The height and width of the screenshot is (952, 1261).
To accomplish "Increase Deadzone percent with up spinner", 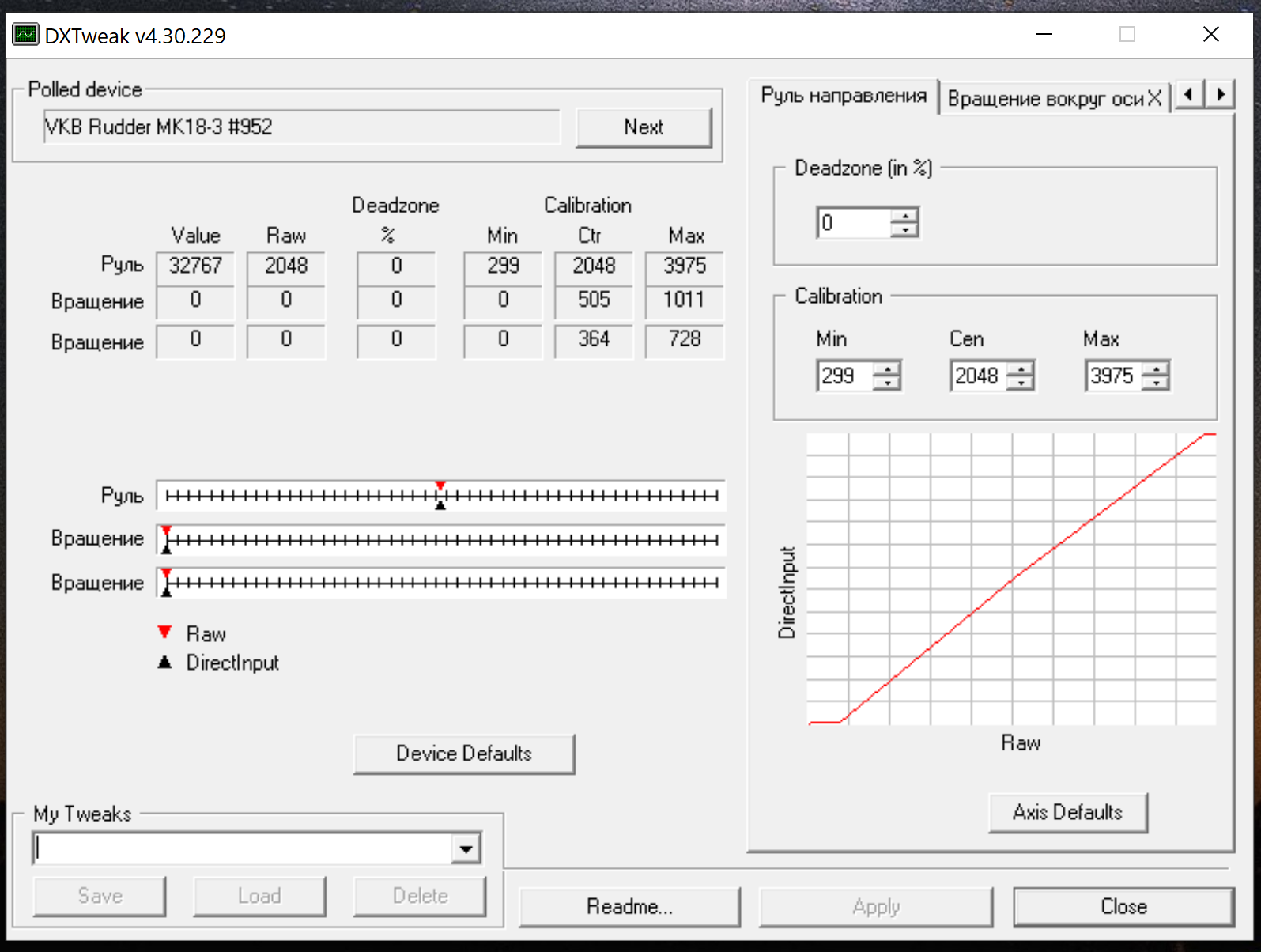I will [904, 216].
